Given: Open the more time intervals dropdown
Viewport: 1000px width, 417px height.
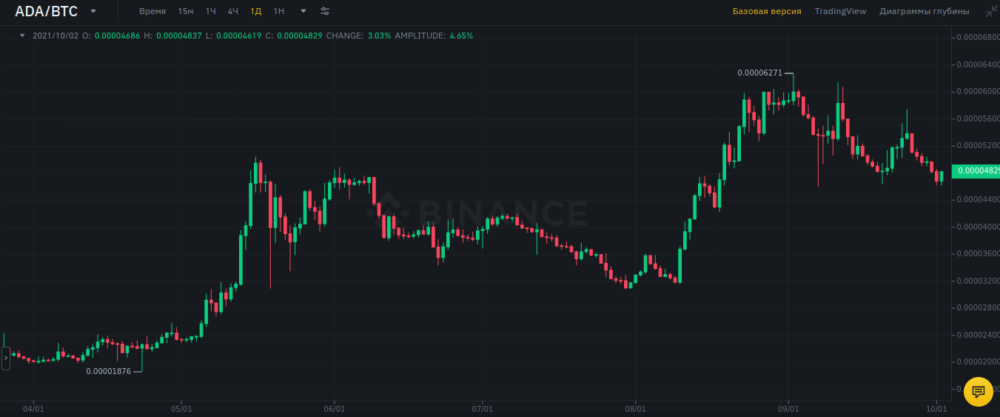Looking at the screenshot, I should 303,11.
